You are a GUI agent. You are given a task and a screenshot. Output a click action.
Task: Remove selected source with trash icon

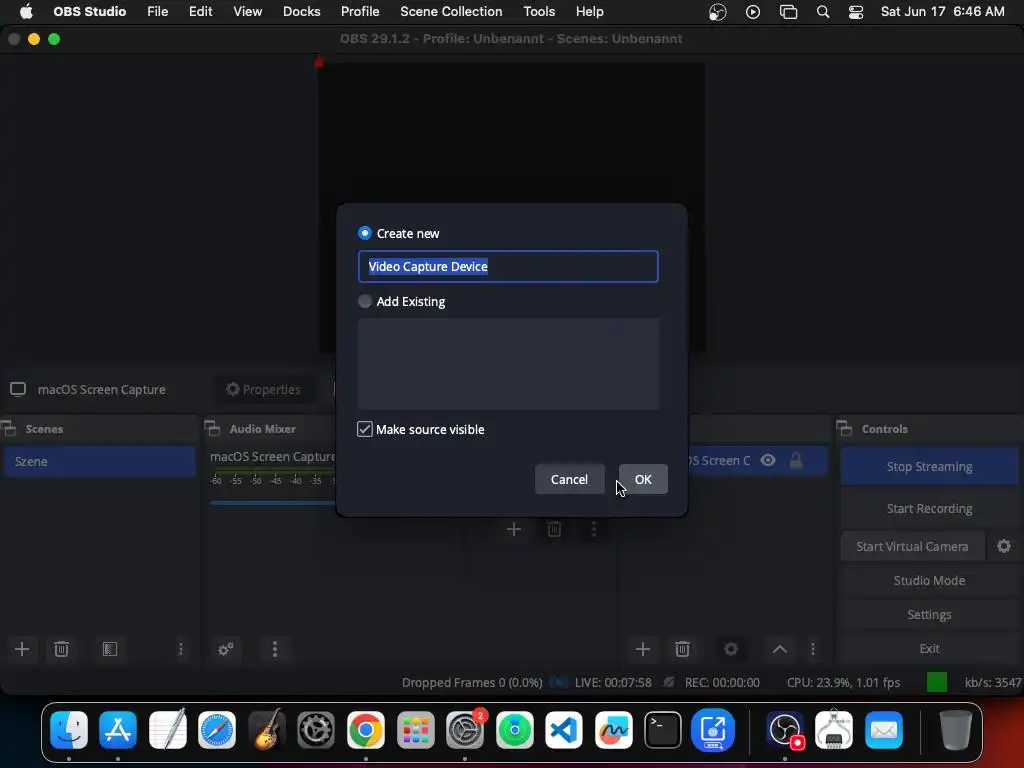click(682, 648)
